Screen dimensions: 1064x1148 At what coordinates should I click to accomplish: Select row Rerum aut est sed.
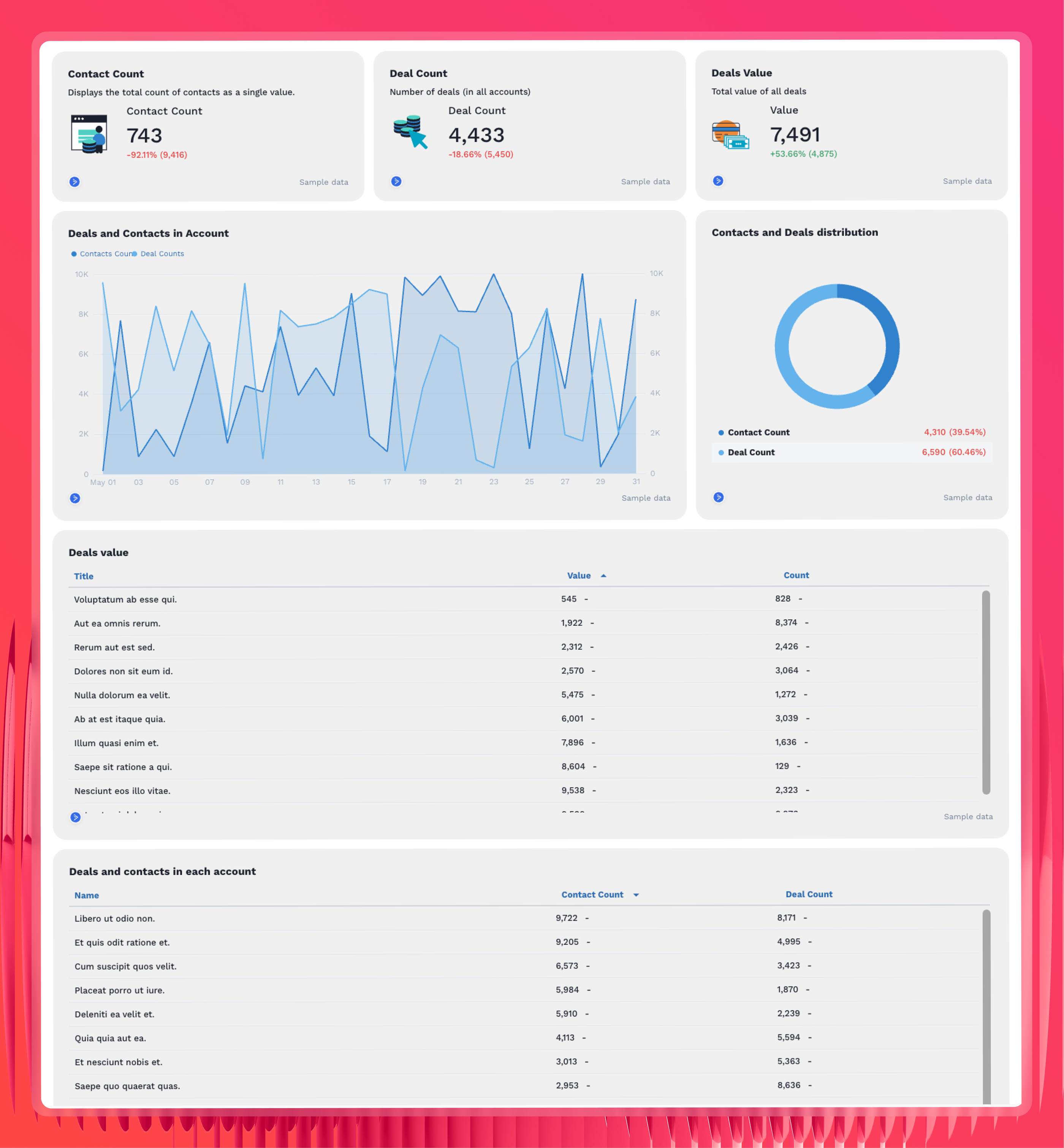[523, 647]
